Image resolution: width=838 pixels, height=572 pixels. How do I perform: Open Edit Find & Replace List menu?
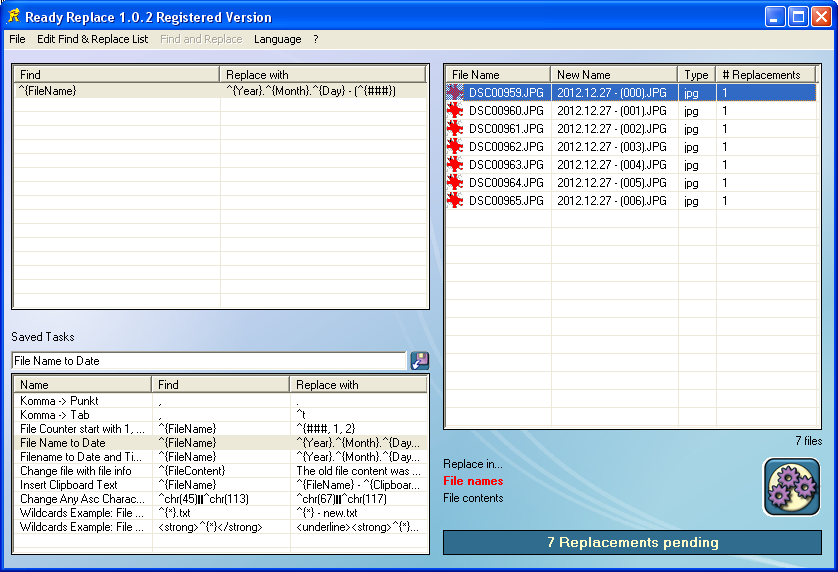click(x=92, y=39)
